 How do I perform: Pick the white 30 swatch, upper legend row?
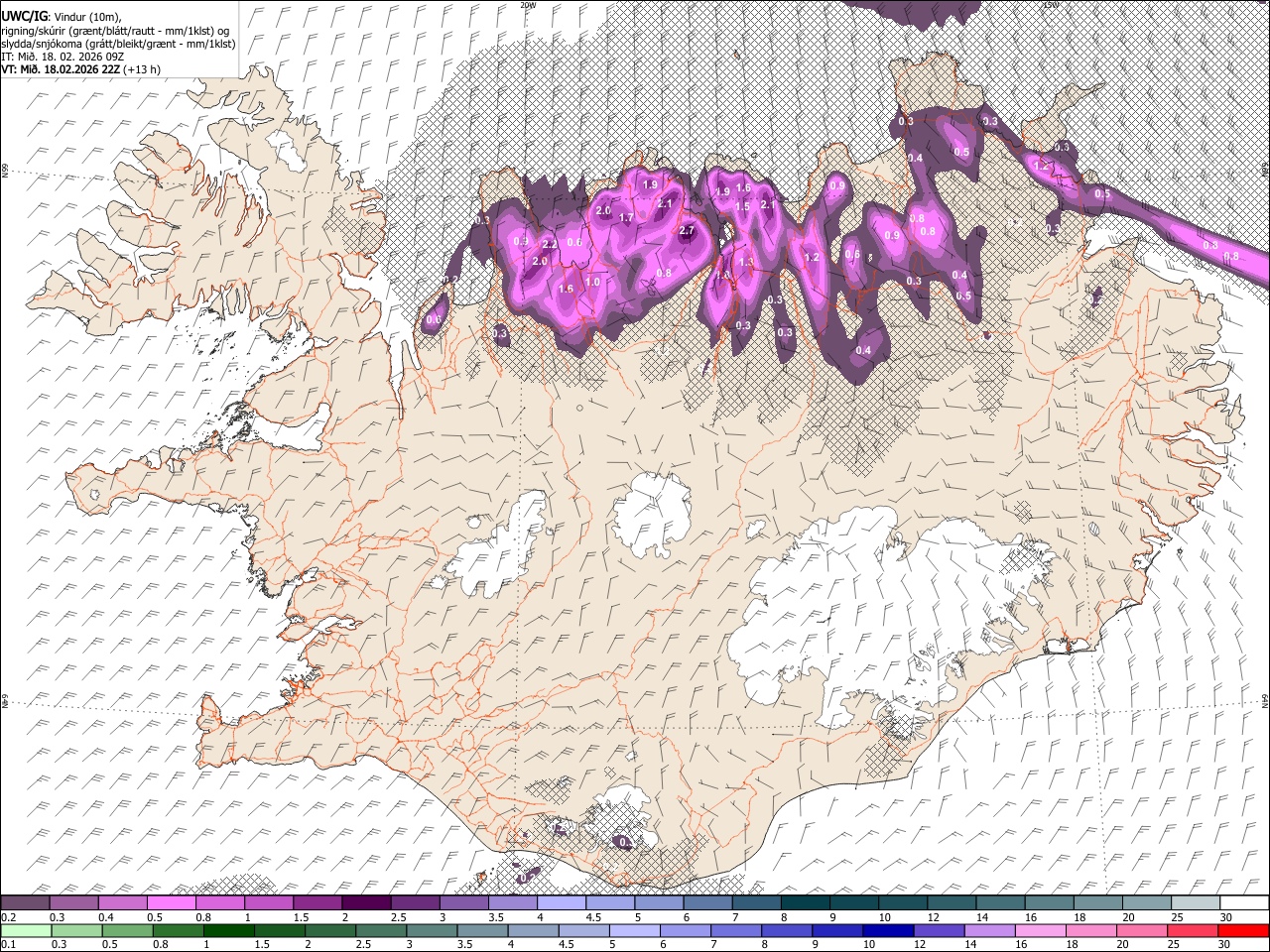point(1244,902)
